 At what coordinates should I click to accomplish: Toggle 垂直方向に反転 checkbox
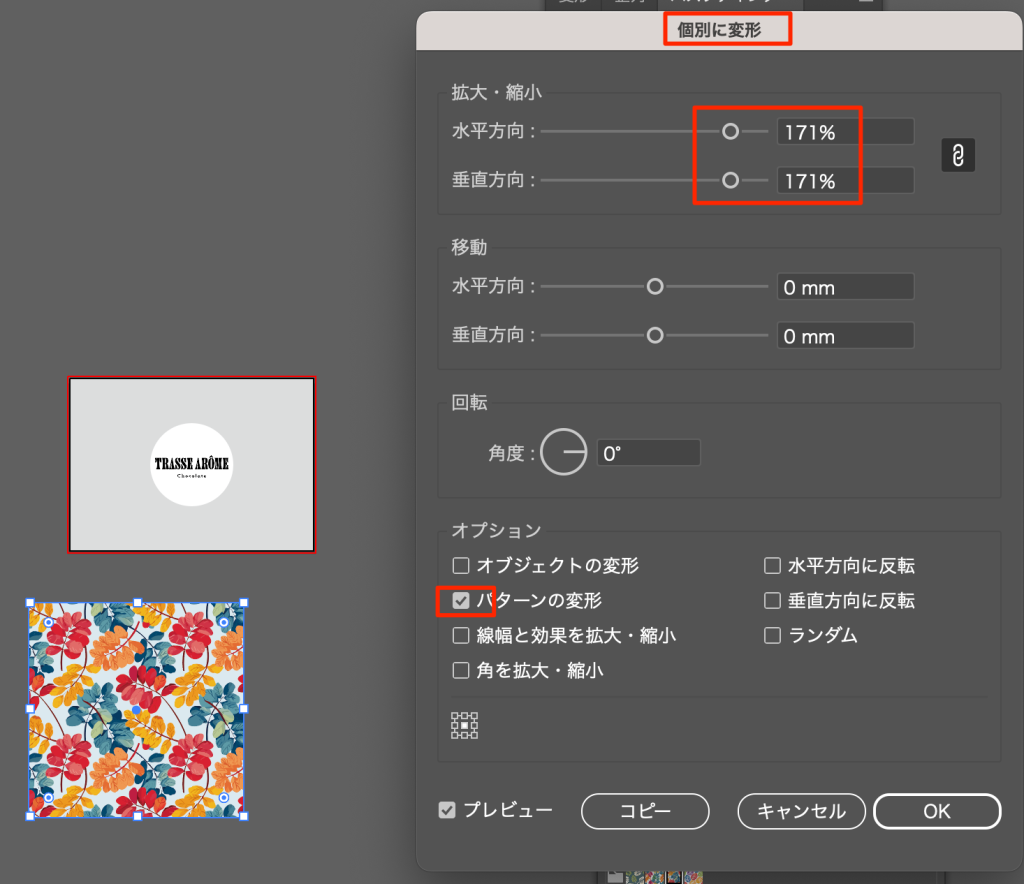[x=772, y=601]
